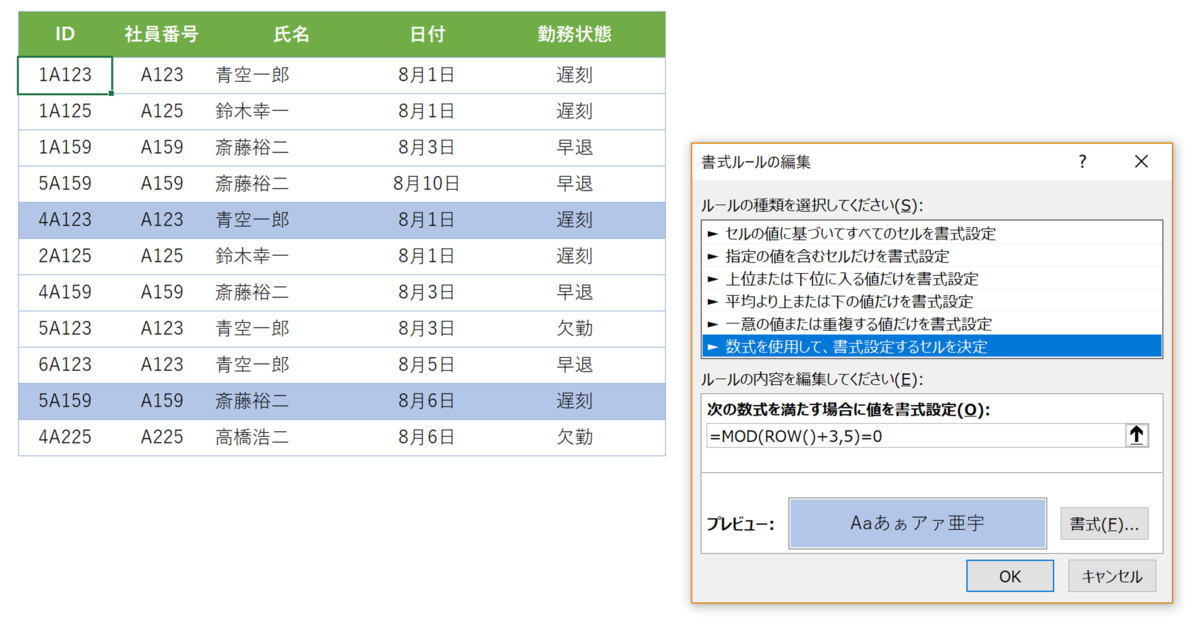Select rule 指定の値を含むセルだけを書式設定

[x=850, y=256]
